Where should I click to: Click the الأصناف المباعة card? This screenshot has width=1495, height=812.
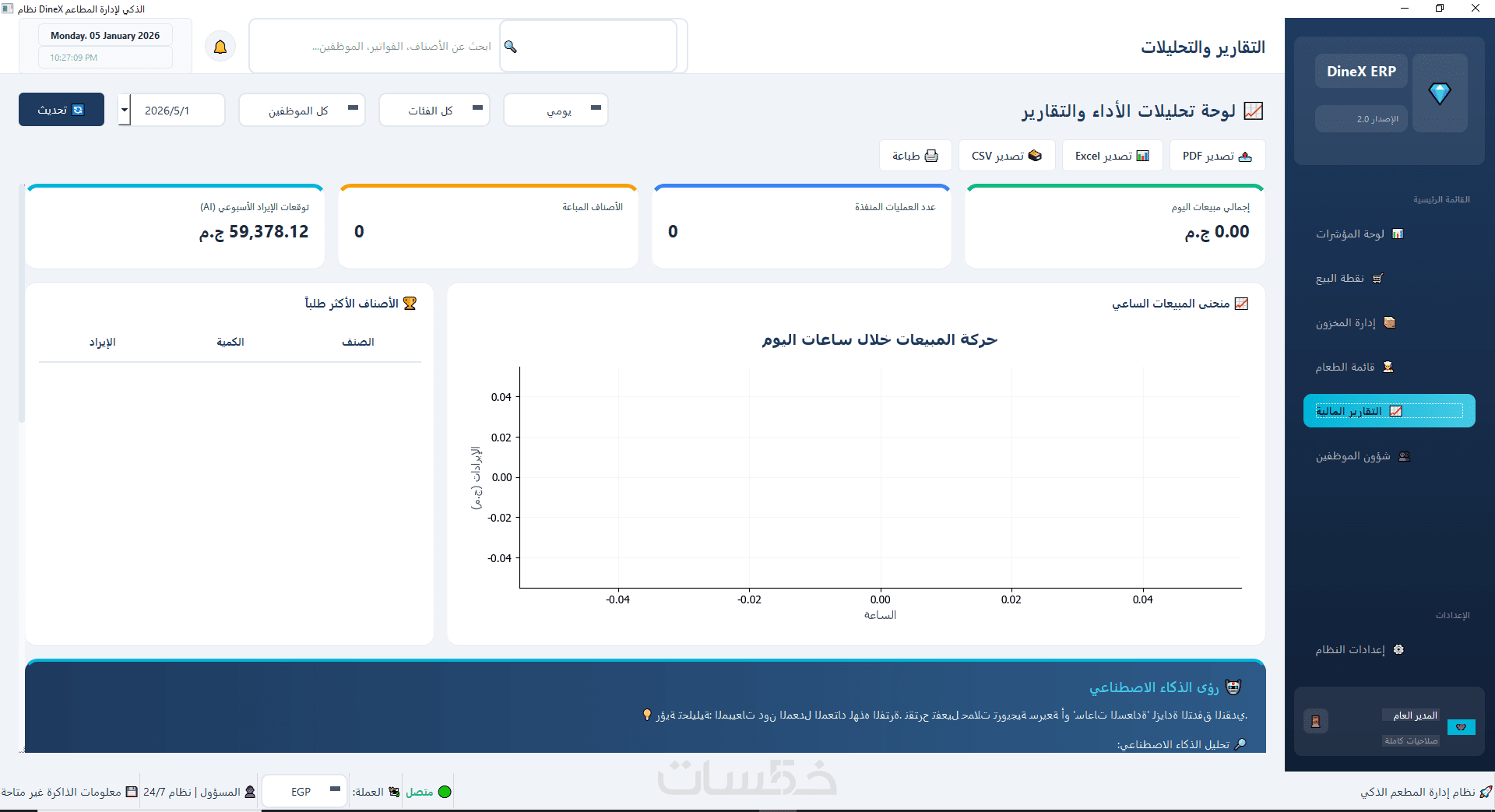(x=488, y=227)
